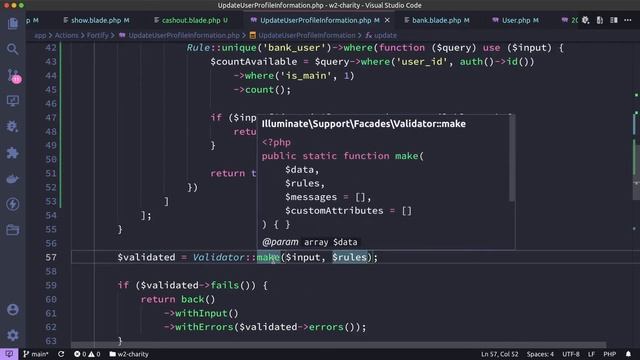This screenshot has width=640, height=360.
Task: Click the notifications bell in status bar
Action: pyautogui.click(x=628, y=354)
